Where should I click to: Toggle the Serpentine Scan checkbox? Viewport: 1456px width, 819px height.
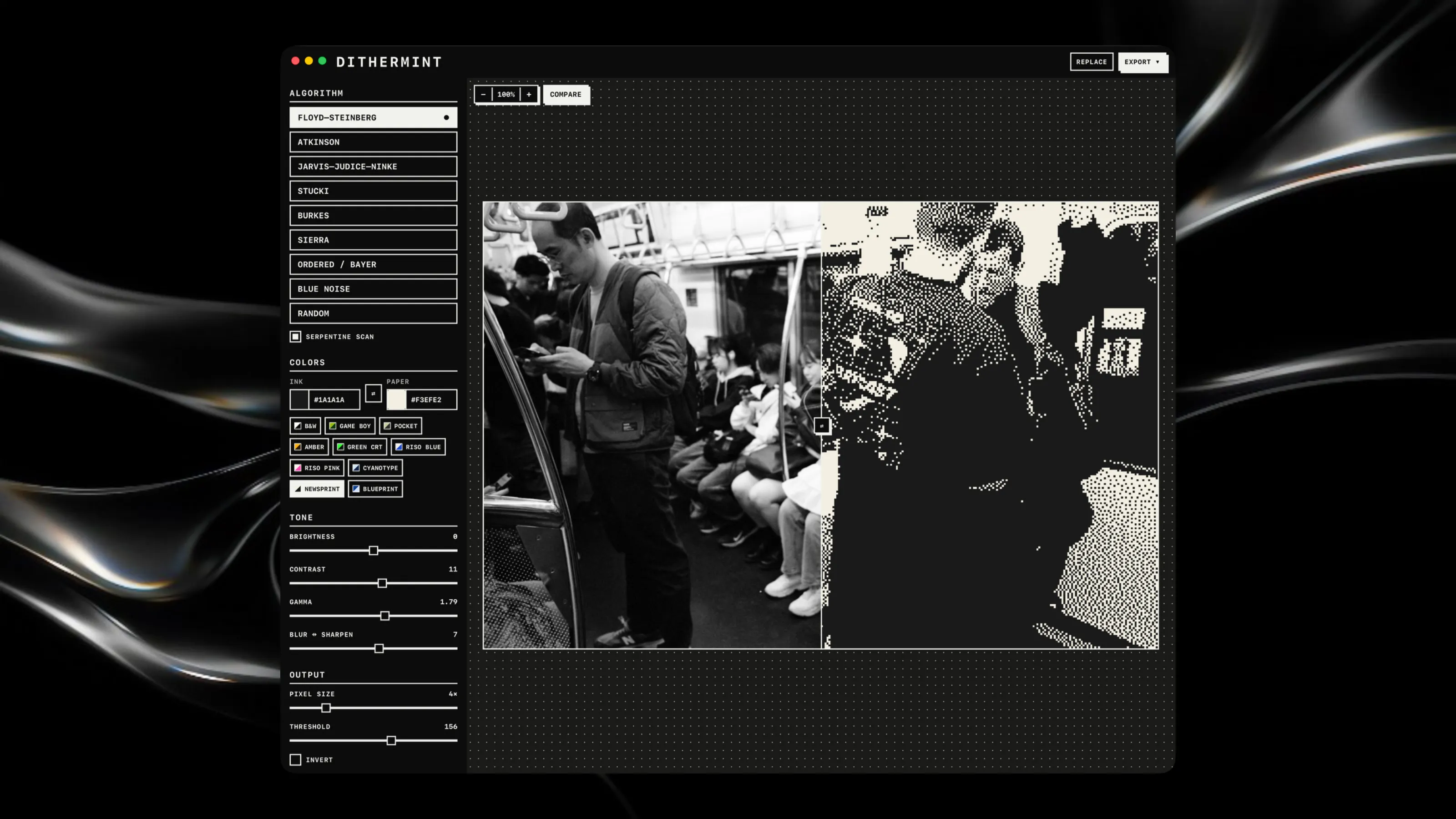(x=296, y=336)
